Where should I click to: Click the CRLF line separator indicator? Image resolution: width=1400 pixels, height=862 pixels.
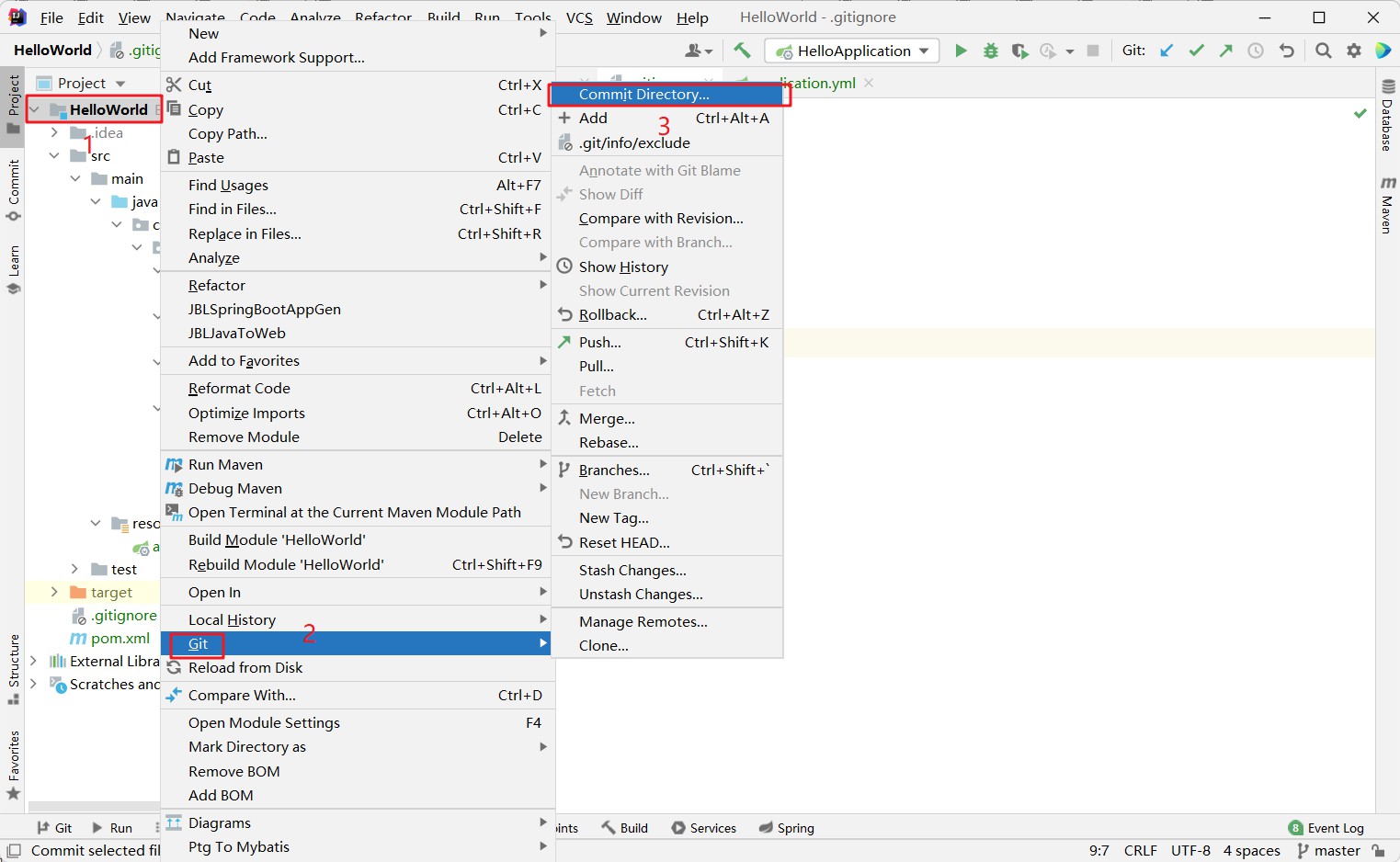1141,851
